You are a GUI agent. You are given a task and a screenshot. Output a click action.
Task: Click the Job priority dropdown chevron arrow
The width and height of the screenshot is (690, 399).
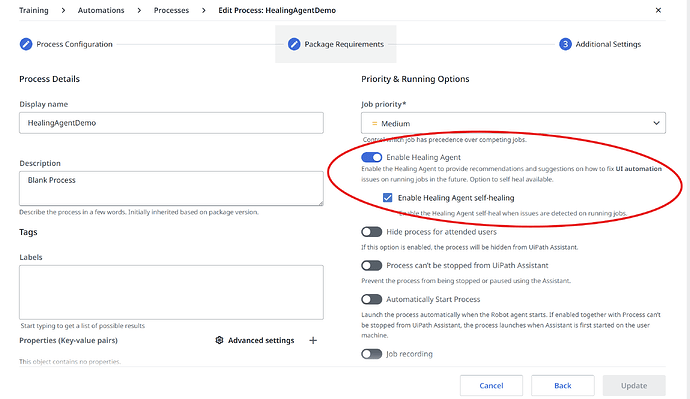(x=656, y=123)
